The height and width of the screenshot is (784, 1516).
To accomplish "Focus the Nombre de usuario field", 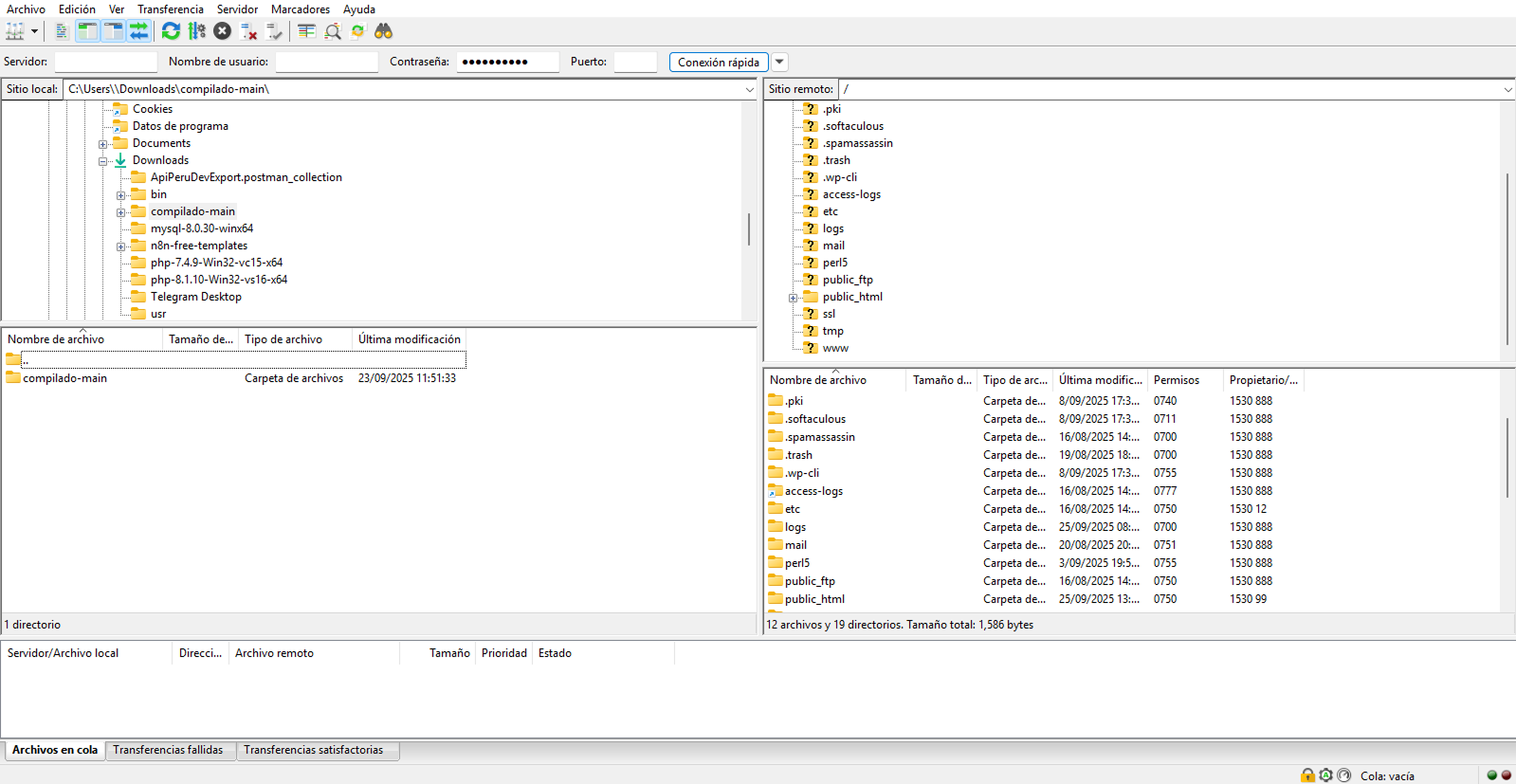I will tap(326, 62).
